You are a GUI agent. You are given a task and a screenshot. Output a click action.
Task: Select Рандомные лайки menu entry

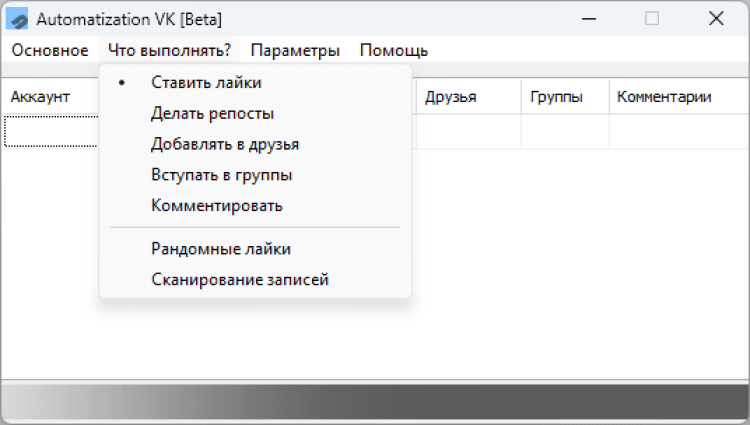[255, 249]
